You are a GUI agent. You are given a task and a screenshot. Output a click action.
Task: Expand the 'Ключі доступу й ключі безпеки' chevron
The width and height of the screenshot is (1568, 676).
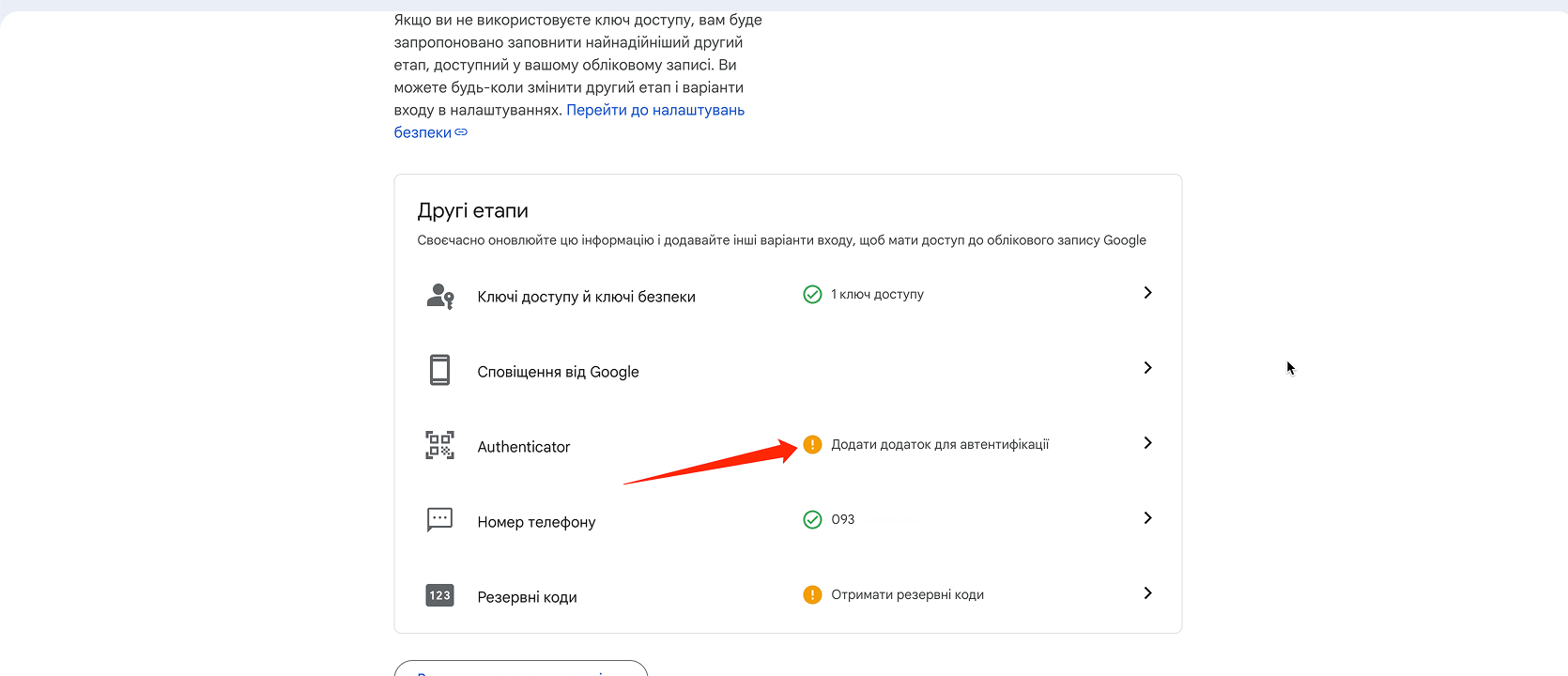1147,293
